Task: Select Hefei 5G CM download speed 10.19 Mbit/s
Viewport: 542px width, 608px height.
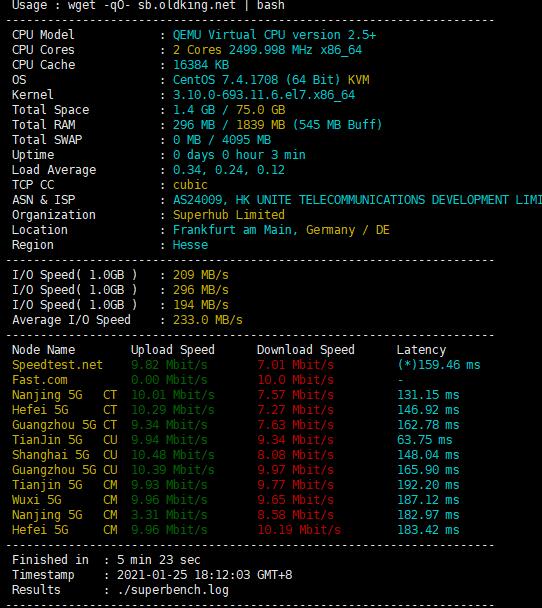Action: point(299,530)
